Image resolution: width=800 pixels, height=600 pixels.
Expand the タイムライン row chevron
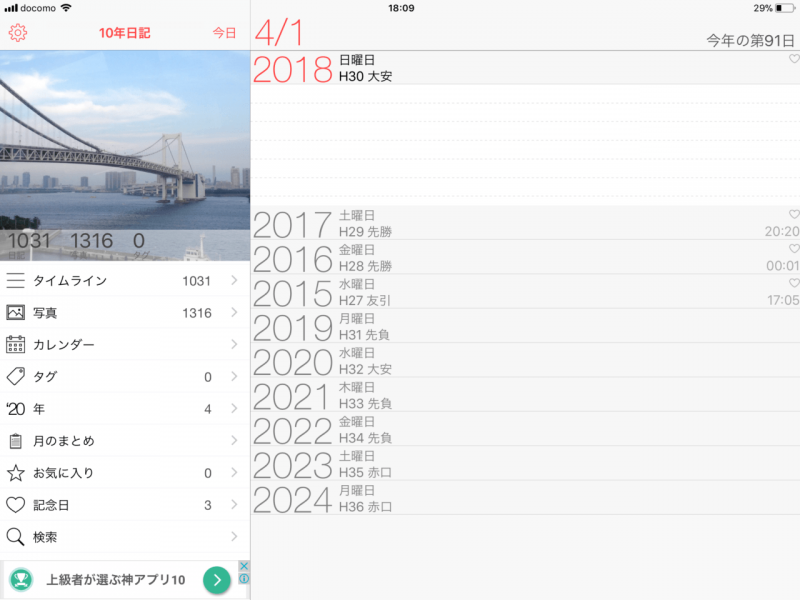pyautogui.click(x=233, y=281)
